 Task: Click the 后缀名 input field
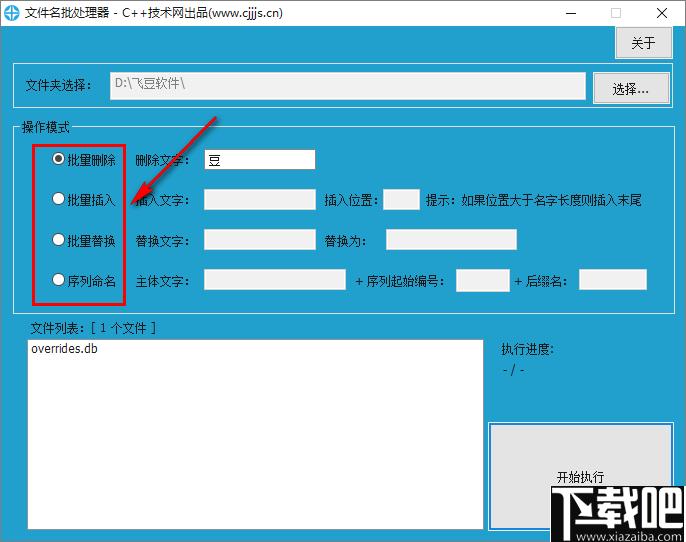tap(612, 280)
